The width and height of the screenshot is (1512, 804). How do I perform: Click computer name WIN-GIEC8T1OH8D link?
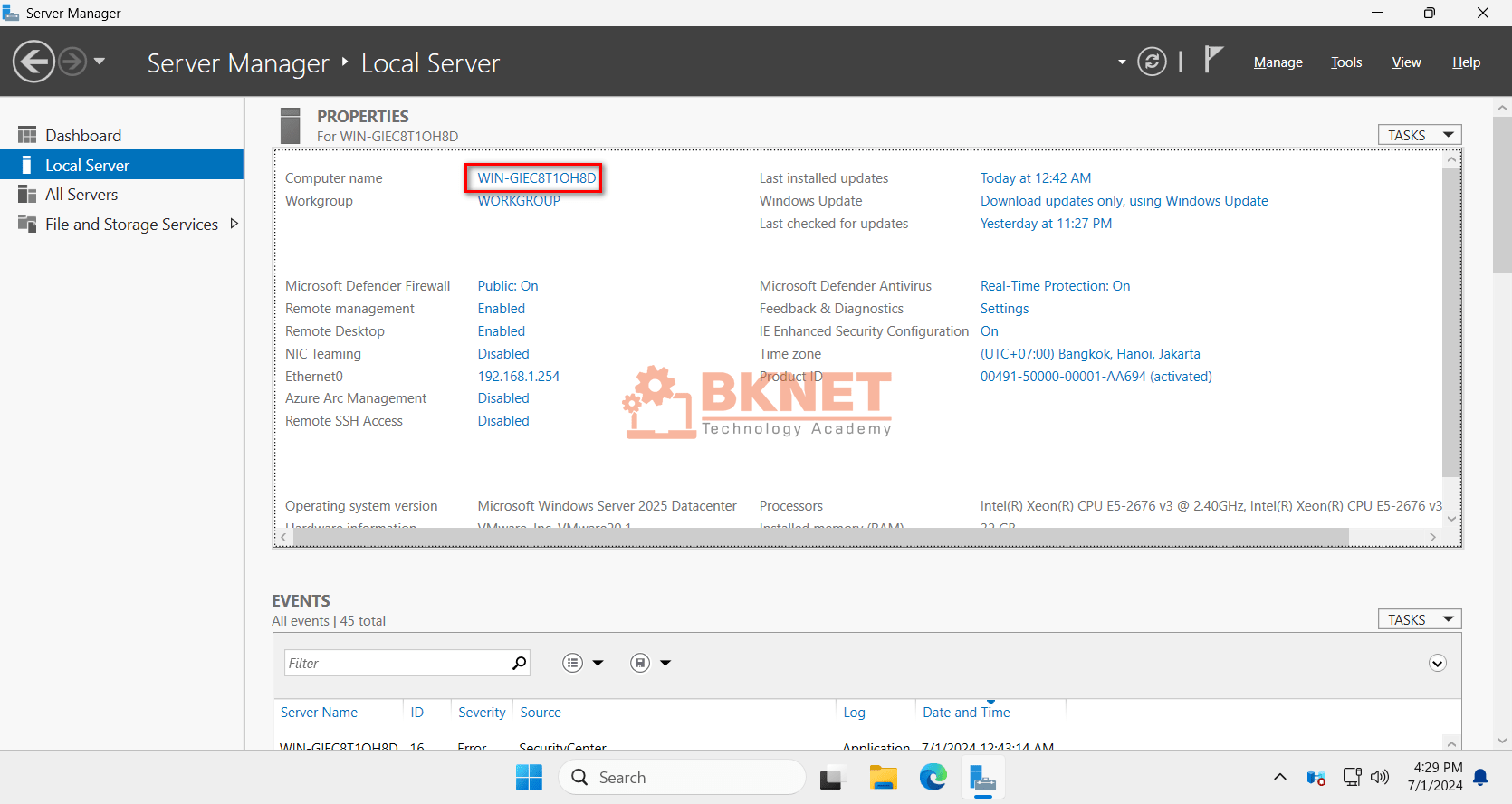(x=537, y=178)
